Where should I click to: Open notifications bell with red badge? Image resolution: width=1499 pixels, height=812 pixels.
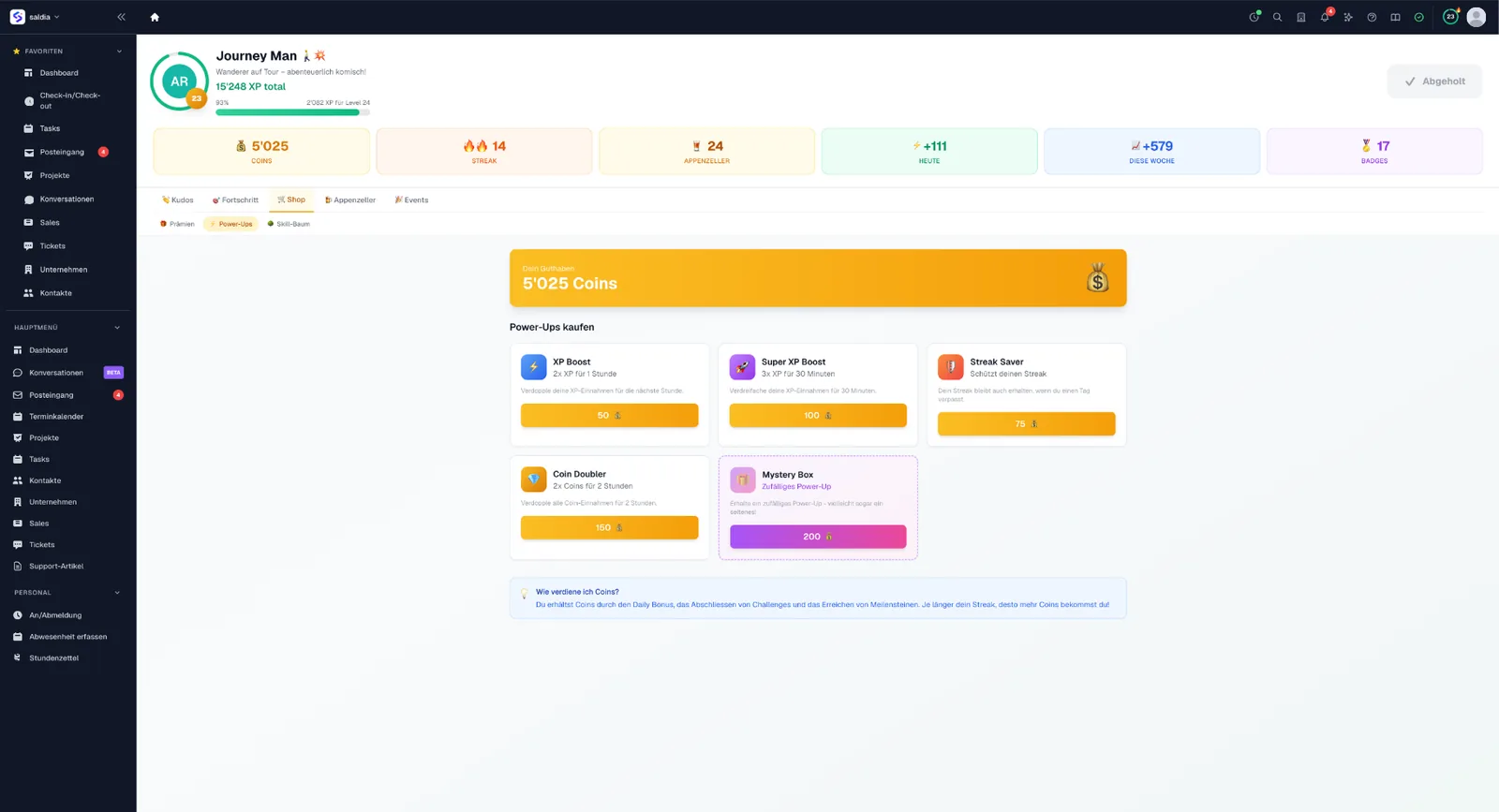(1325, 16)
